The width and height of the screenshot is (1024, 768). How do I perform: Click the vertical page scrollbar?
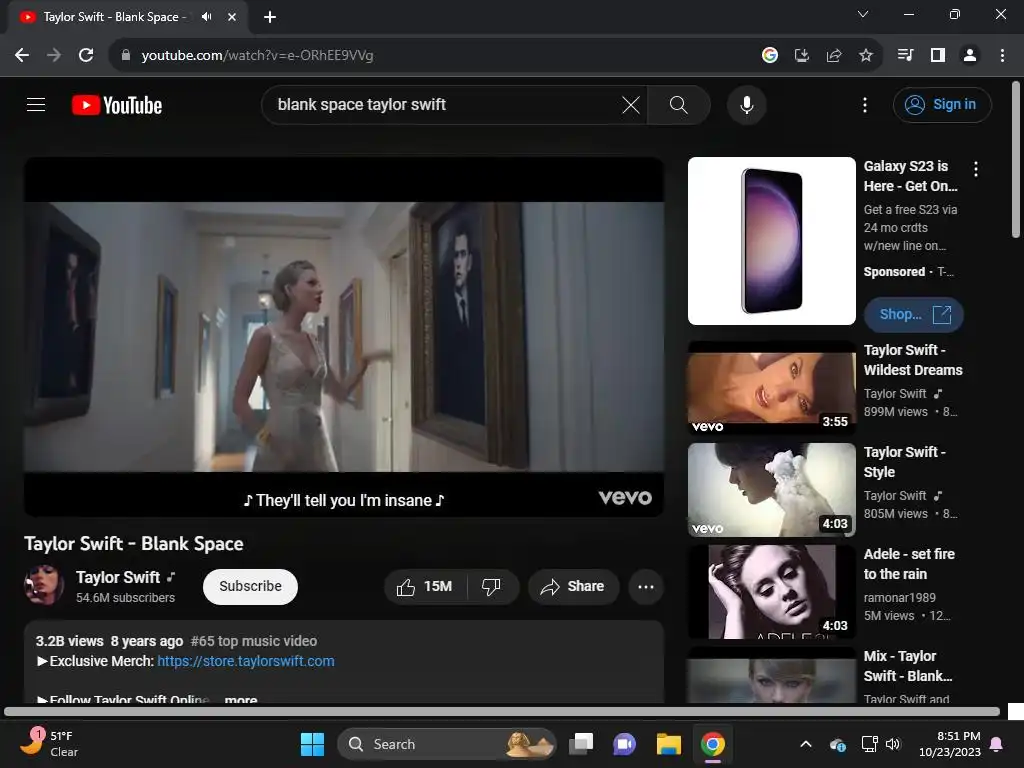(x=1016, y=160)
